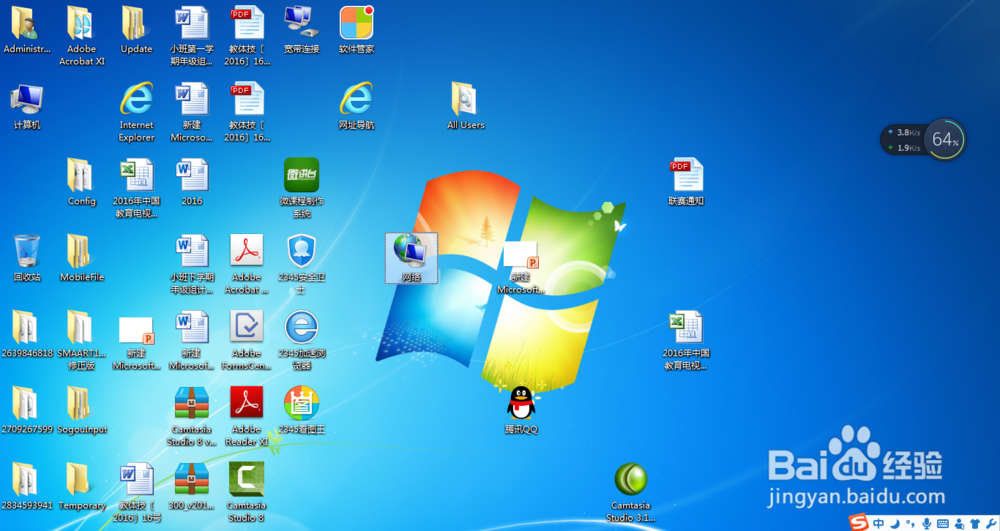Open the Administr... user folder
Viewport: 1000px width, 531px height.
click(26, 31)
